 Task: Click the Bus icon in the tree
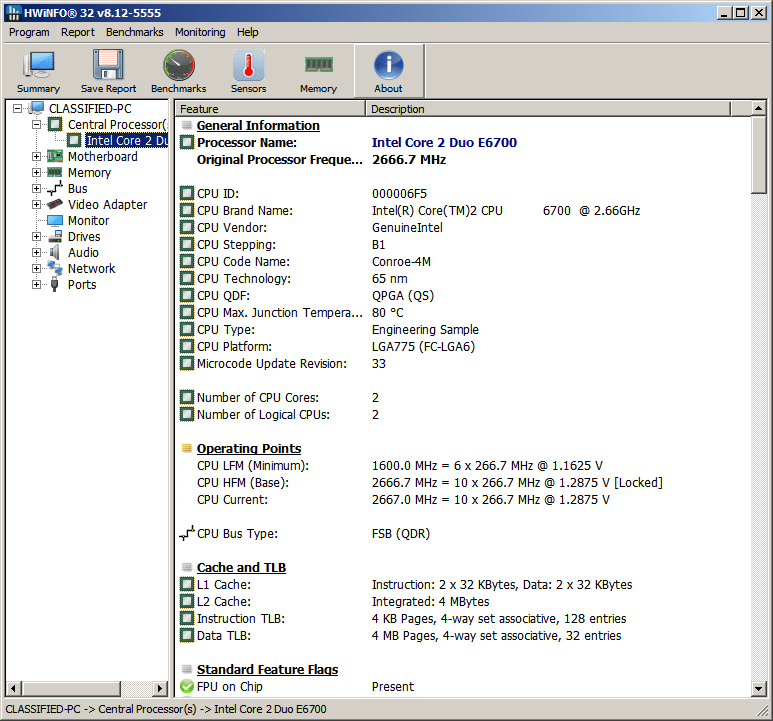(55, 188)
